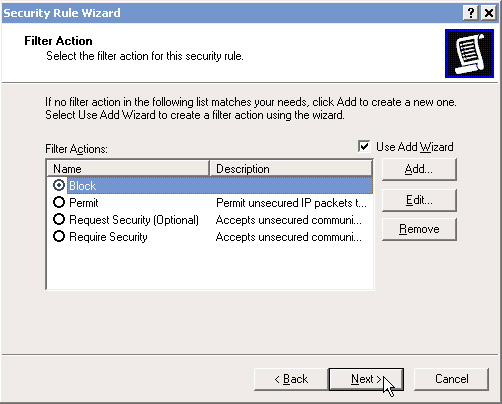Click the Add... button
The width and height of the screenshot is (502, 404).
[419, 169]
